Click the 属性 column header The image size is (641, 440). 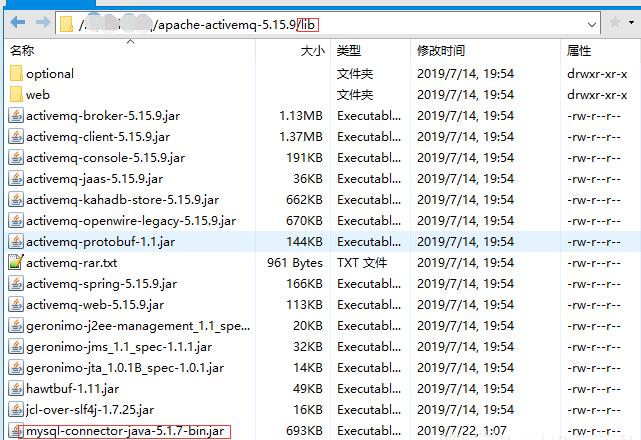(x=579, y=49)
